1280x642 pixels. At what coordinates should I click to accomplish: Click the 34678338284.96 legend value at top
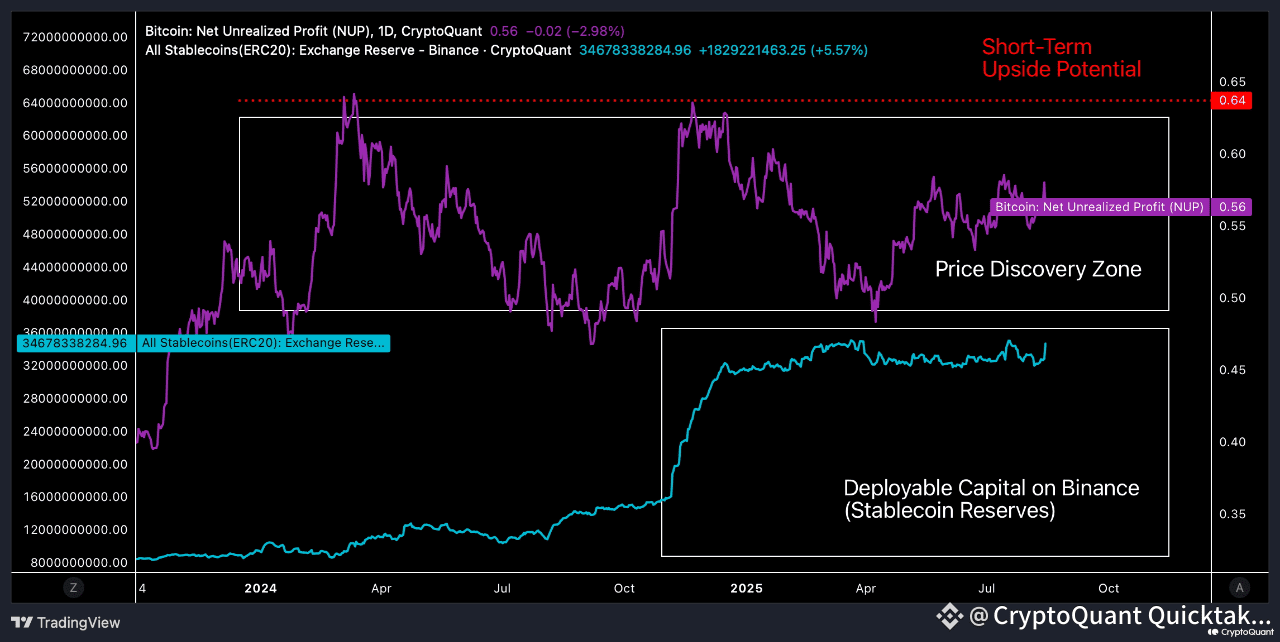635,49
